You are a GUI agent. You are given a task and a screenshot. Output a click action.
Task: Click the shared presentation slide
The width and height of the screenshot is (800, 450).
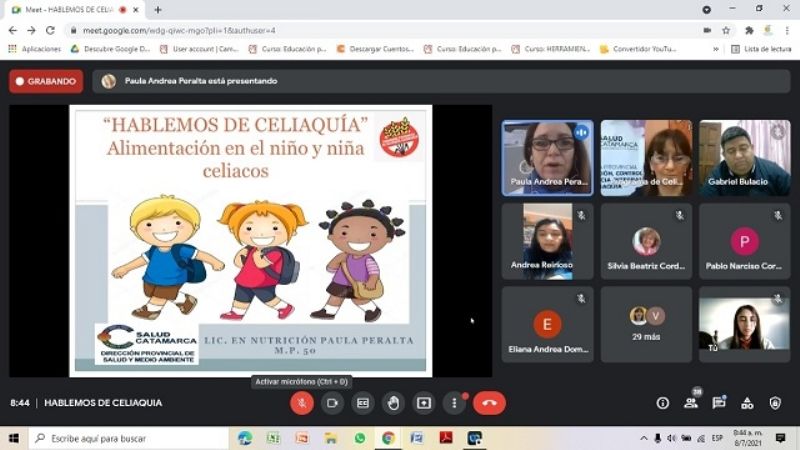coord(251,241)
